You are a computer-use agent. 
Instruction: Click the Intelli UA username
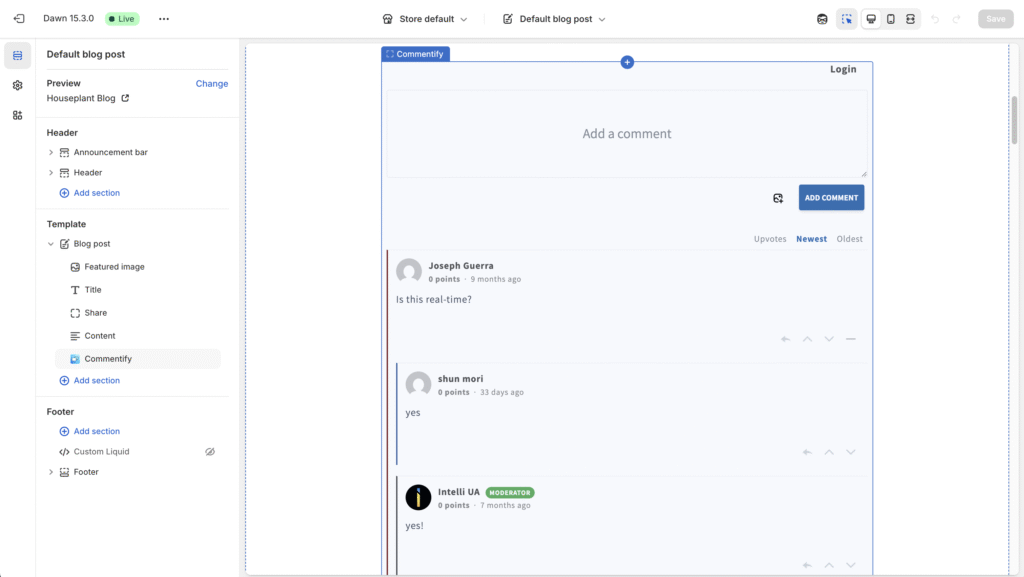[458, 492]
